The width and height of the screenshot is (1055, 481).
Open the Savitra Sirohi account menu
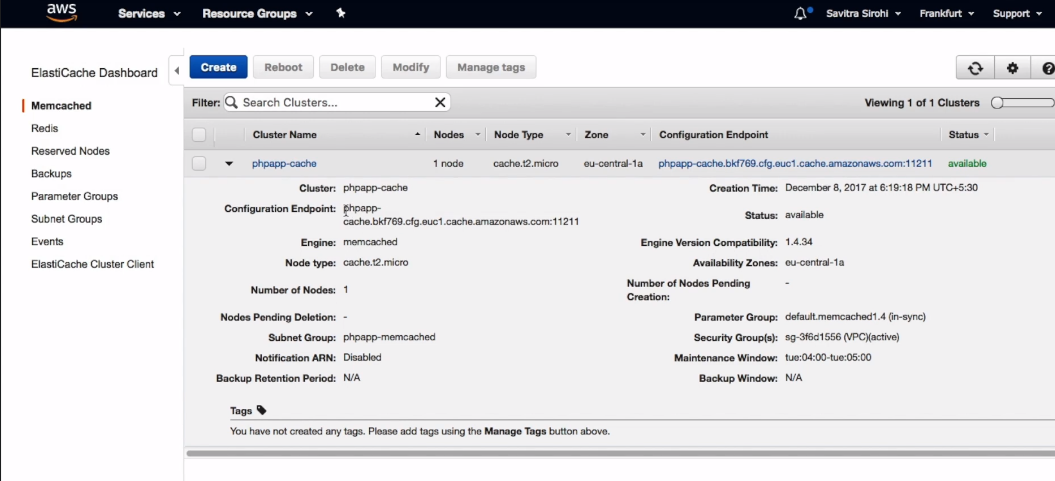click(x=863, y=13)
